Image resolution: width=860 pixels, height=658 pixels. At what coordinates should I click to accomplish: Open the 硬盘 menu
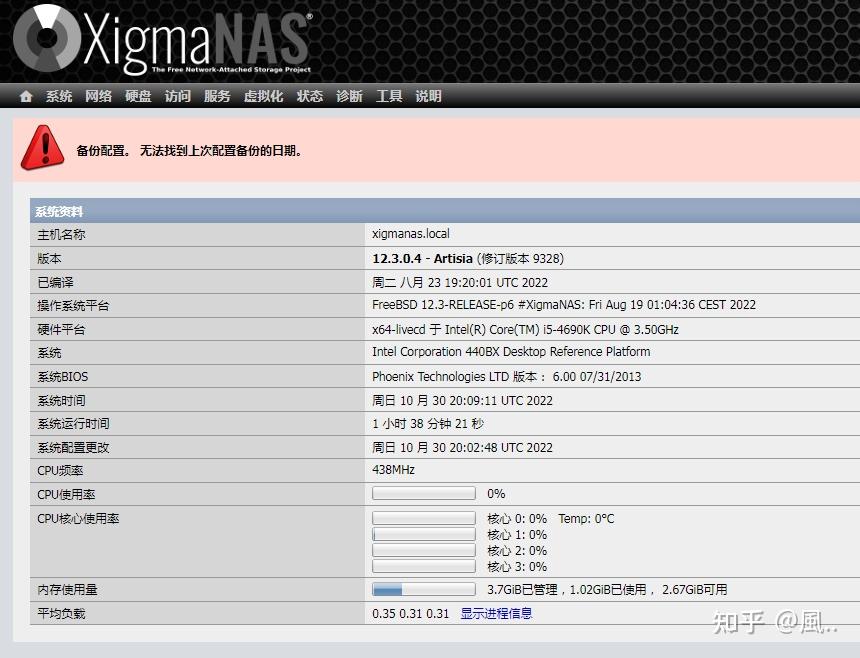coord(137,96)
